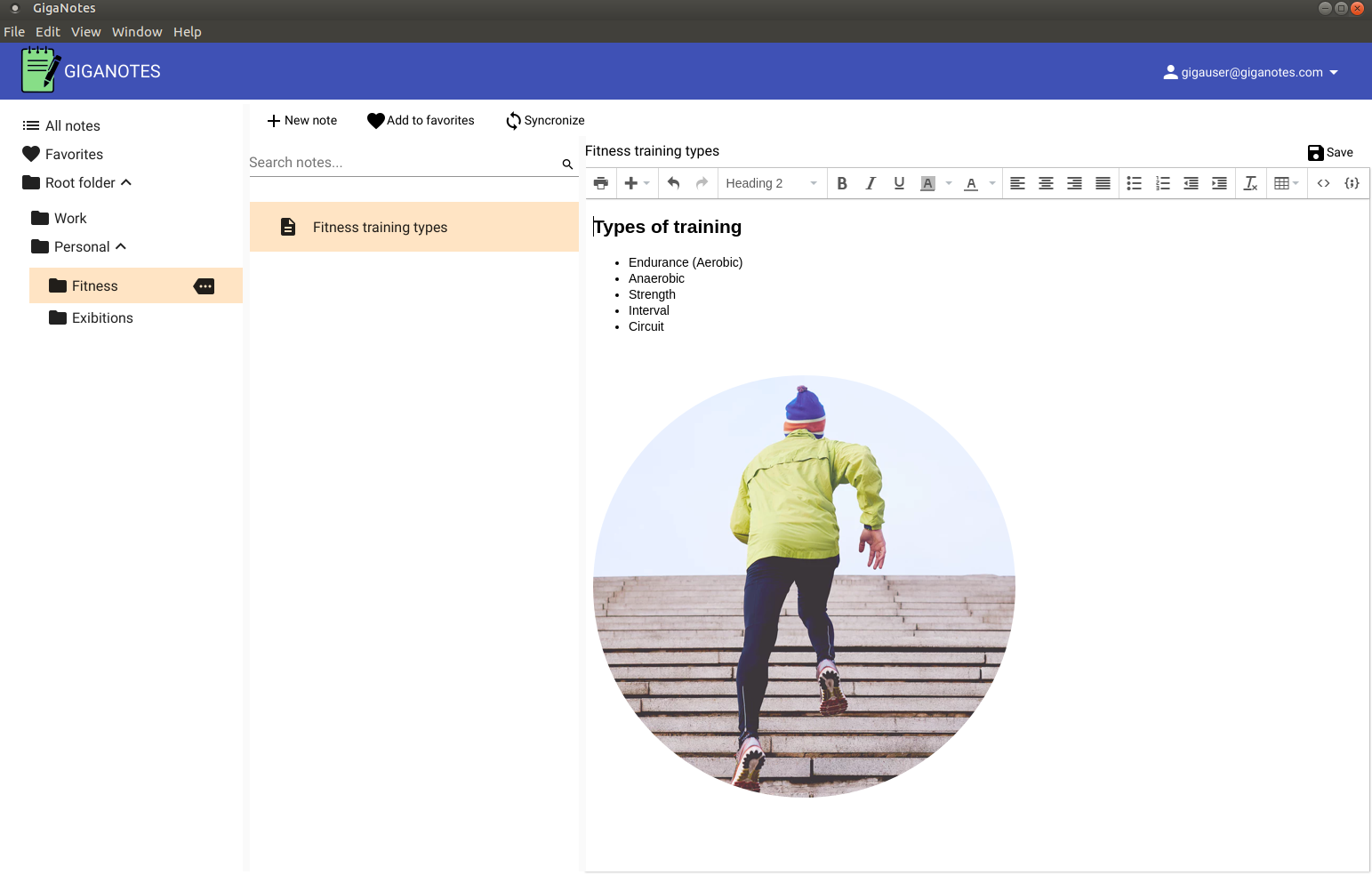Screen dimensions: 1372x875
Task: Open Fitness folder options menu icon
Action: pyautogui.click(x=205, y=286)
